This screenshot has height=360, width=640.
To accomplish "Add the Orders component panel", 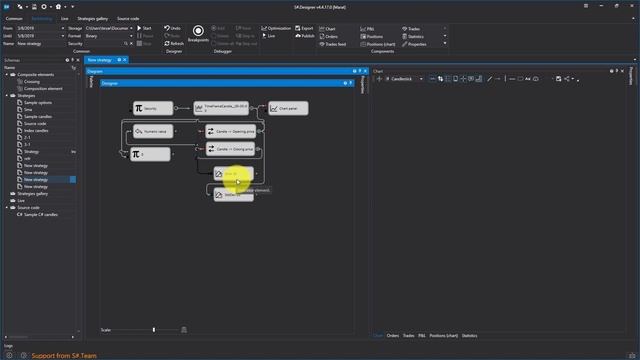I will [328, 36].
